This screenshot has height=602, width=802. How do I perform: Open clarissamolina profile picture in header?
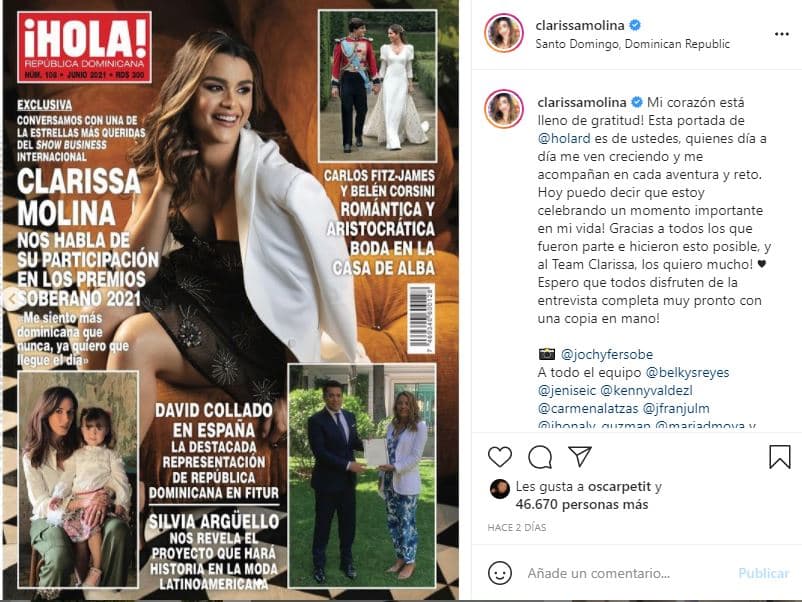pyautogui.click(x=504, y=33)
